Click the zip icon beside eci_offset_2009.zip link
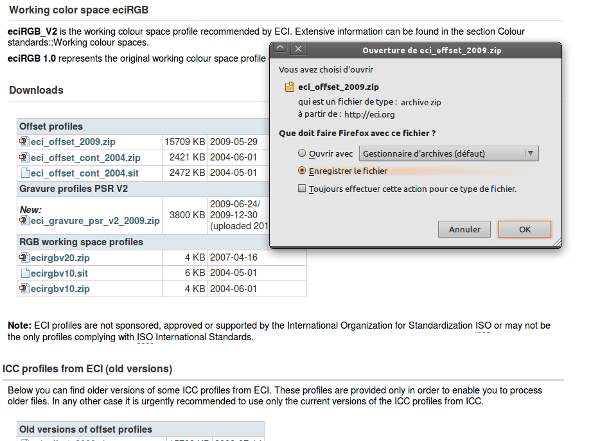This screenshot has width=600, height=441. [x=24, y=142]
